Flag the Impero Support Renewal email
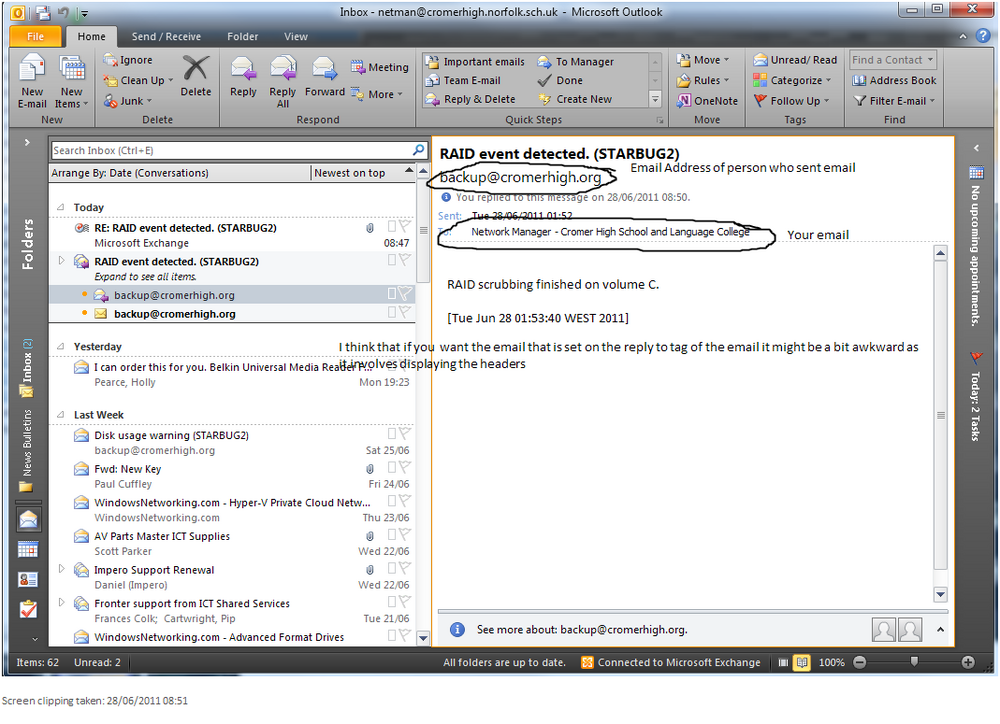This screenshot has height=724, width=1000. click(404, 568)
